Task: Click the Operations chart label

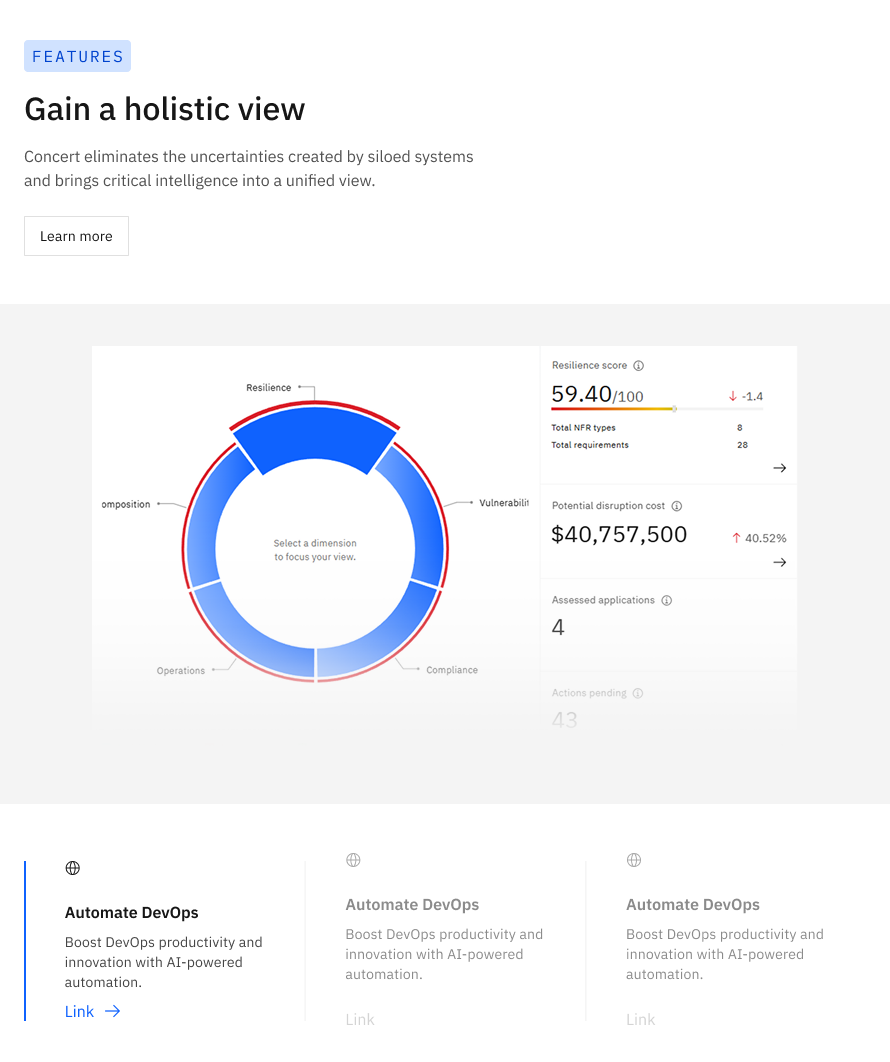Action: tap(180, 671)
